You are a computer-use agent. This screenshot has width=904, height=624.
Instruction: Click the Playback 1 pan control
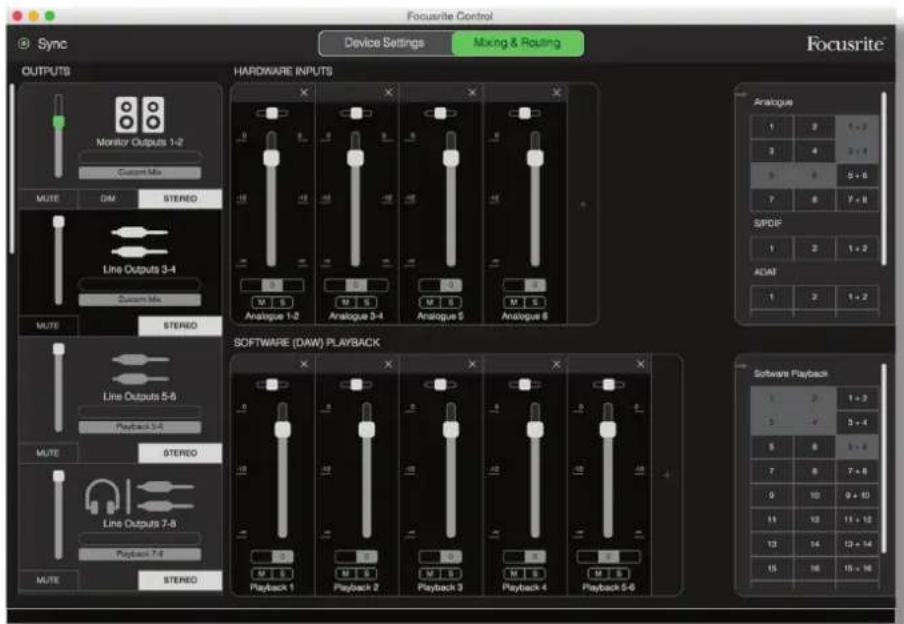pyautogui.click(x=272, y=385)
